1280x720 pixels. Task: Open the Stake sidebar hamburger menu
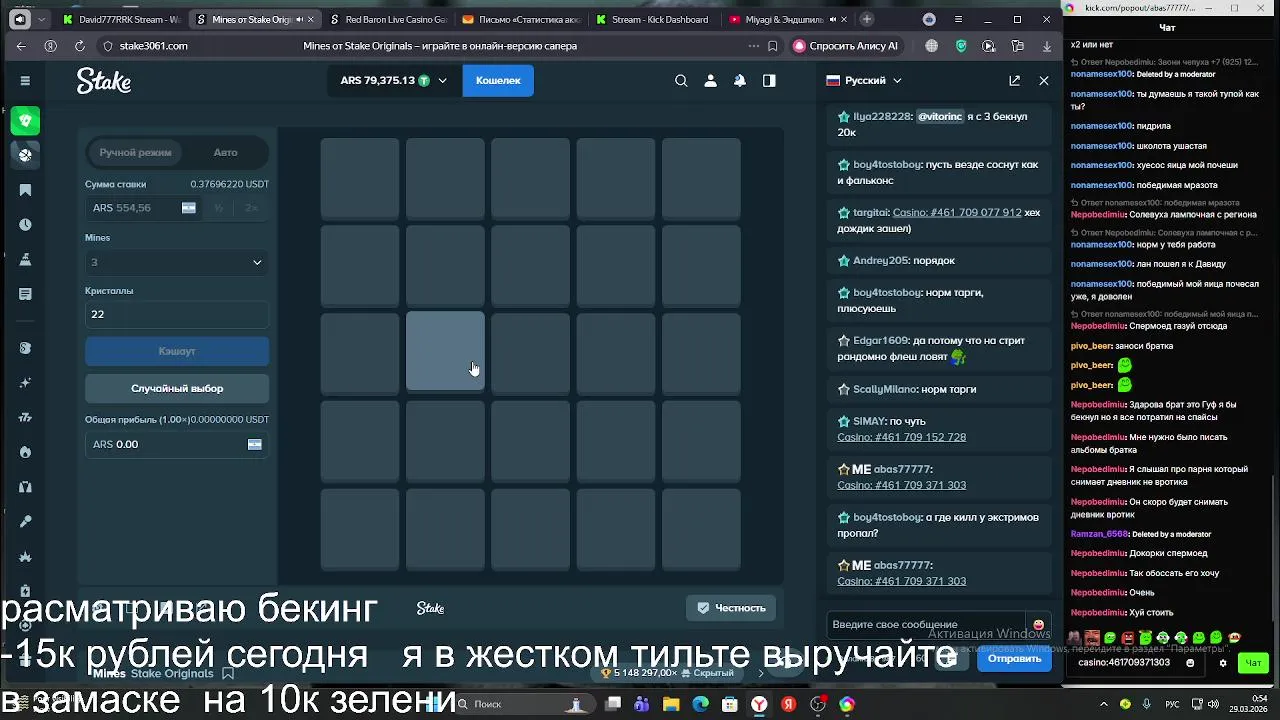pyautogui.click(x=25, y=81)
